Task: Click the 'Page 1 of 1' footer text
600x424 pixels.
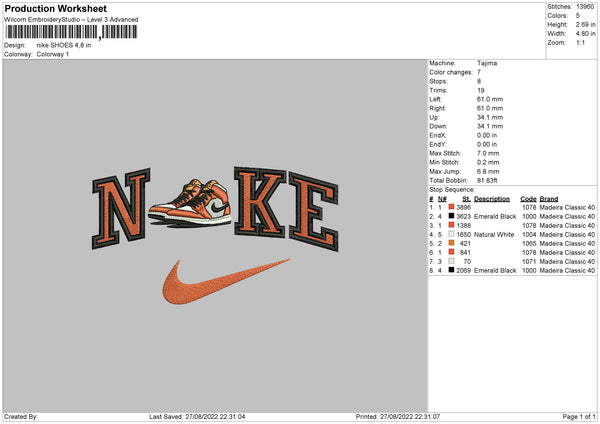Action: tap(579, 417)
